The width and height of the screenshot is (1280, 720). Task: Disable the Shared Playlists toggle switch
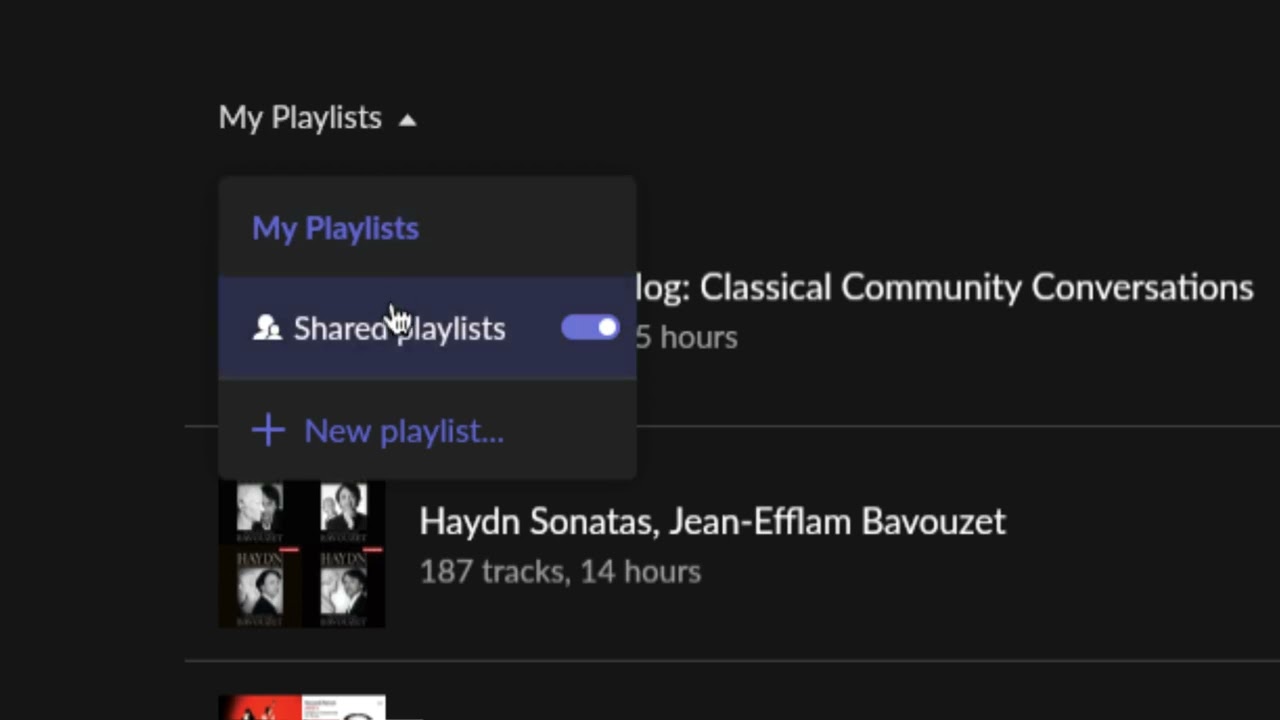[590, 328]
